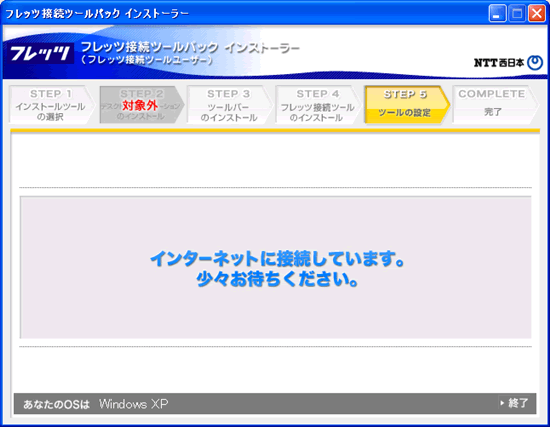The height and width of the screenshot is (427, 550).
Task: Select STEP 1 インストールツールの選択 step
Action: point(51,105)
